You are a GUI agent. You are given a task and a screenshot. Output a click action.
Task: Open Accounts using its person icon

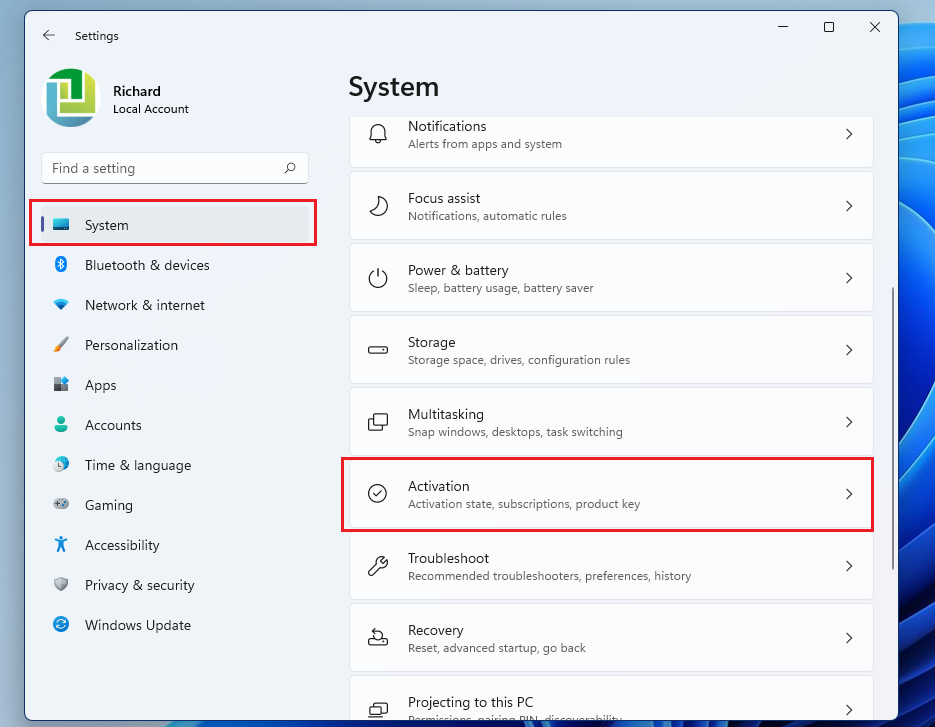(60, 425)
